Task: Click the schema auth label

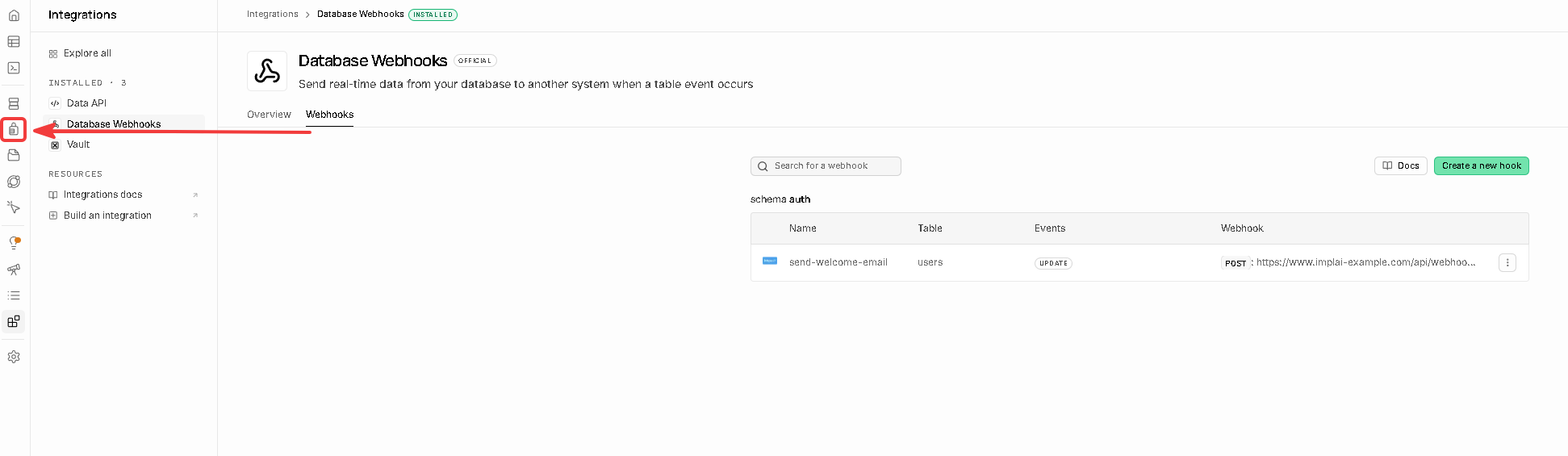Action: tap(780, 199)
